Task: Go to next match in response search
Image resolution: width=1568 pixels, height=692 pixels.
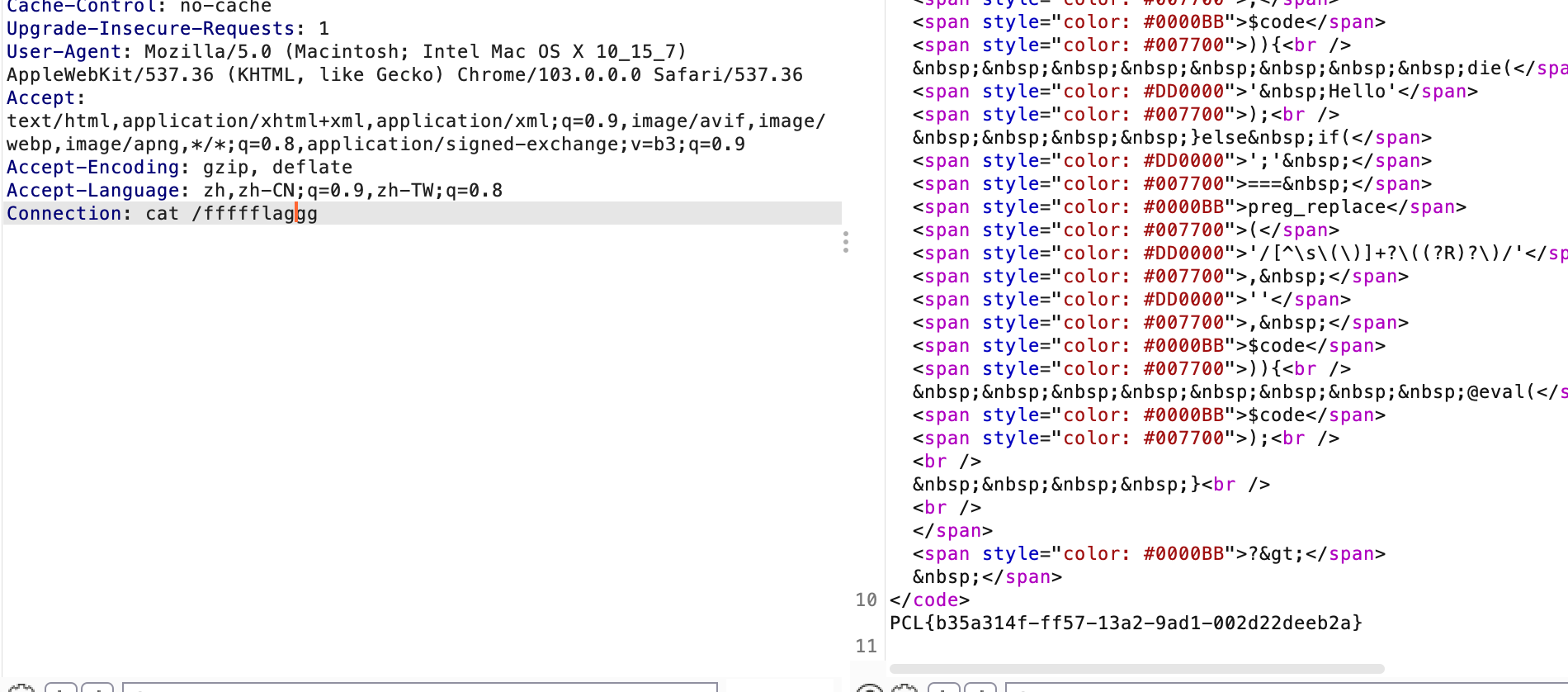Action: point(980,689)
